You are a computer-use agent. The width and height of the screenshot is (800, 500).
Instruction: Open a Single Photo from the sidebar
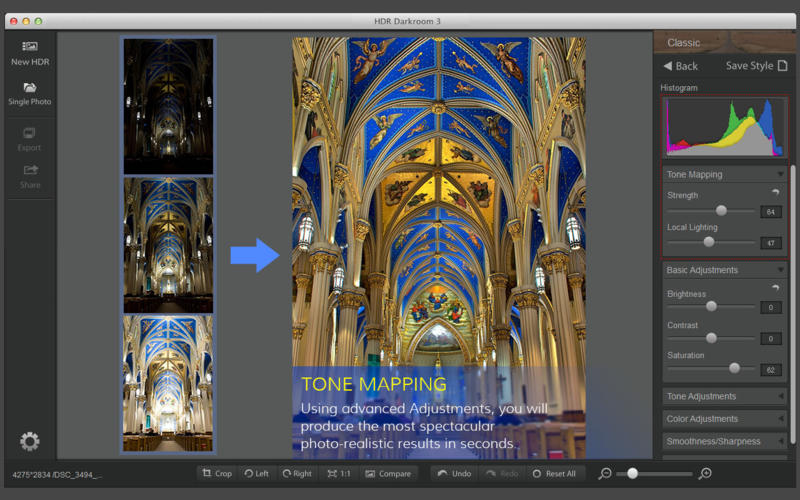[30, 88]
